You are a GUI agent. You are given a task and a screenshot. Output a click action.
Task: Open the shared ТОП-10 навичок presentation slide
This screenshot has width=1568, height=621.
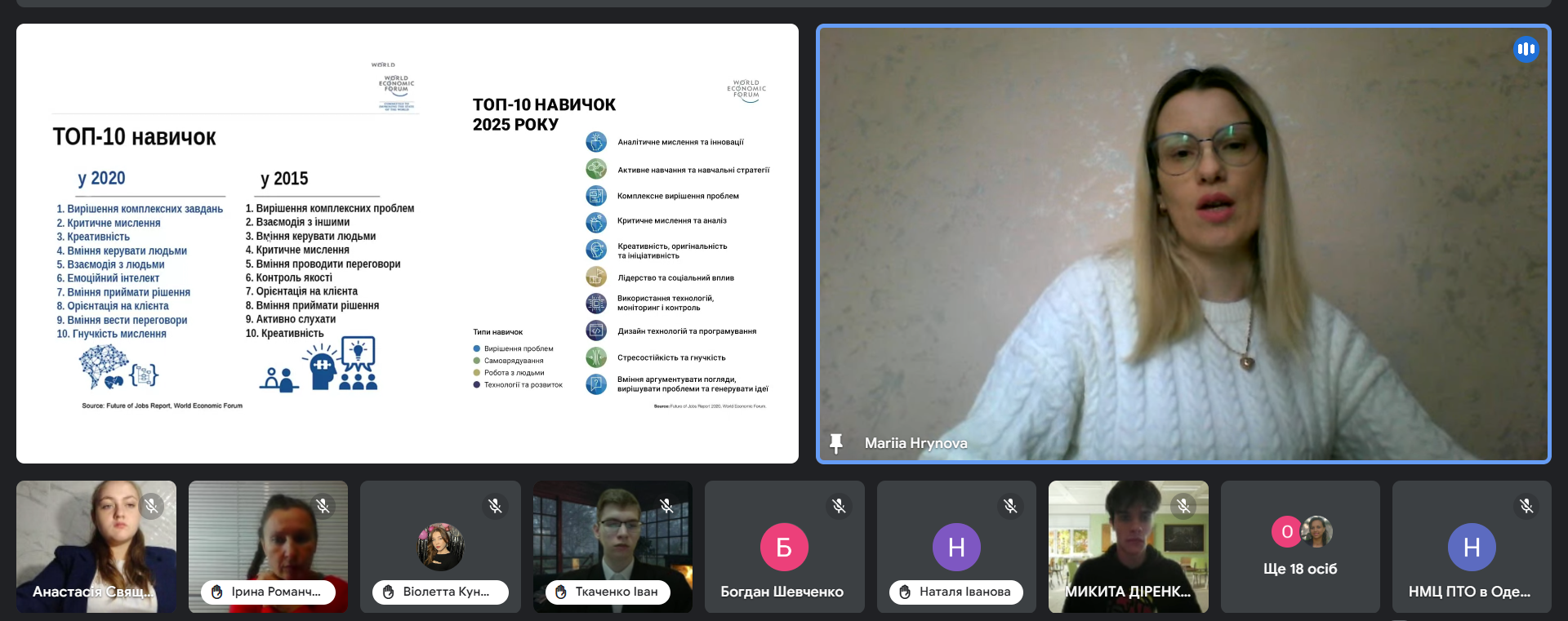tap(407, 243)
